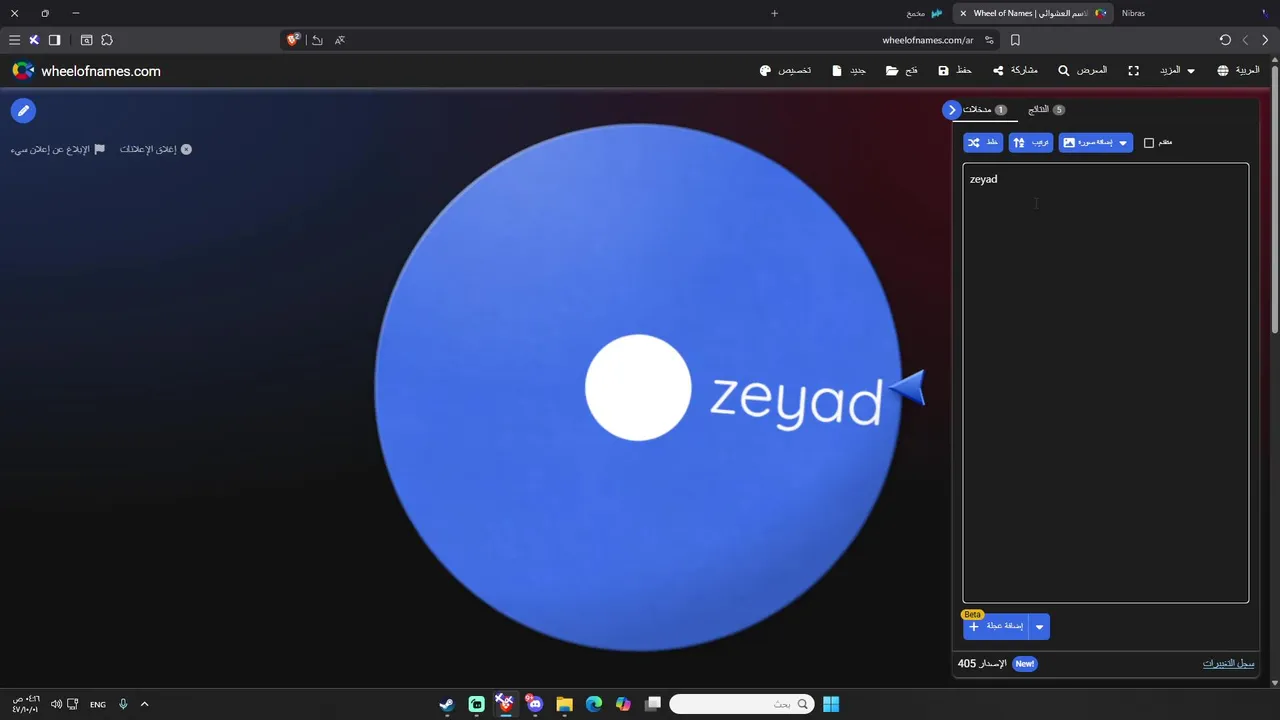Show hidden system tray icons
This screenshot has width=1280, height=720.
[x=144, y=704]
